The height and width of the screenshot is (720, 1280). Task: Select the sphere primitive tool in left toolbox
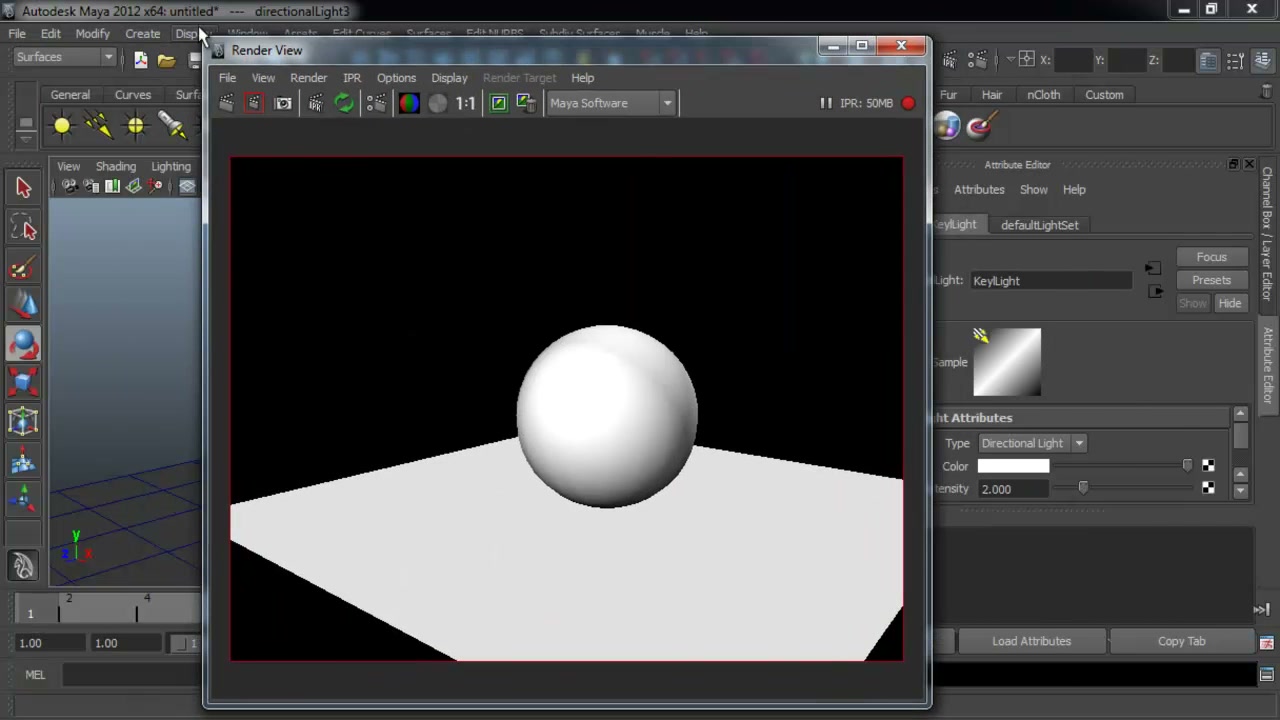click(24, 344)
